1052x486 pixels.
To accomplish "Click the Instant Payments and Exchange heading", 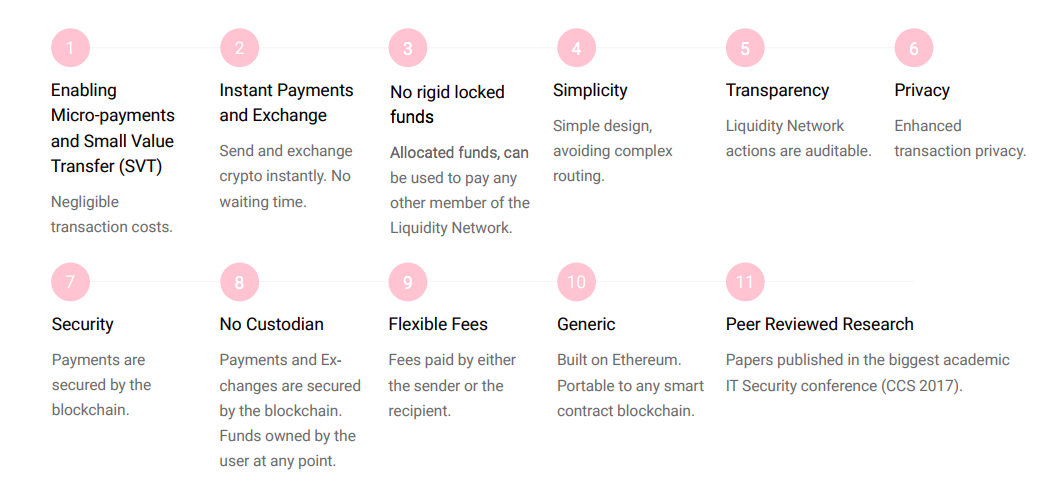I will point(286,103).
